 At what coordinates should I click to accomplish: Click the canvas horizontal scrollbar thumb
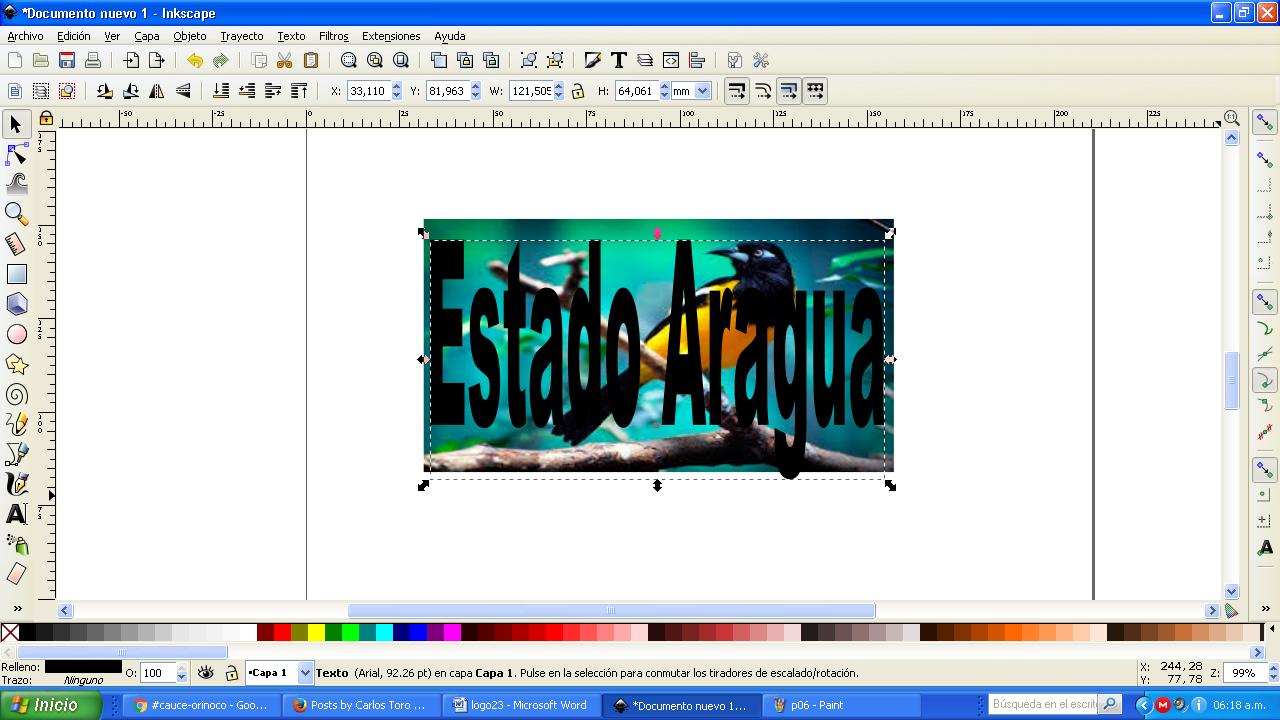tap(611, 610)
